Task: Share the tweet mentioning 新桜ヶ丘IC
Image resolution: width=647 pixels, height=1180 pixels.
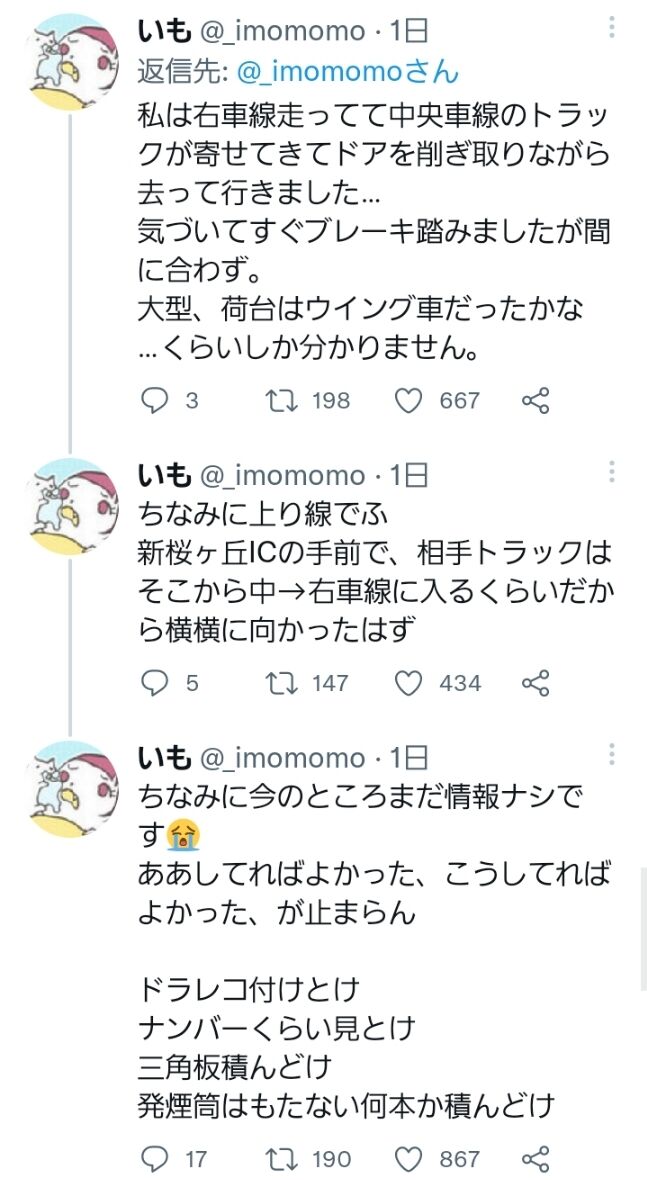Action: click(x=536, y=683)
